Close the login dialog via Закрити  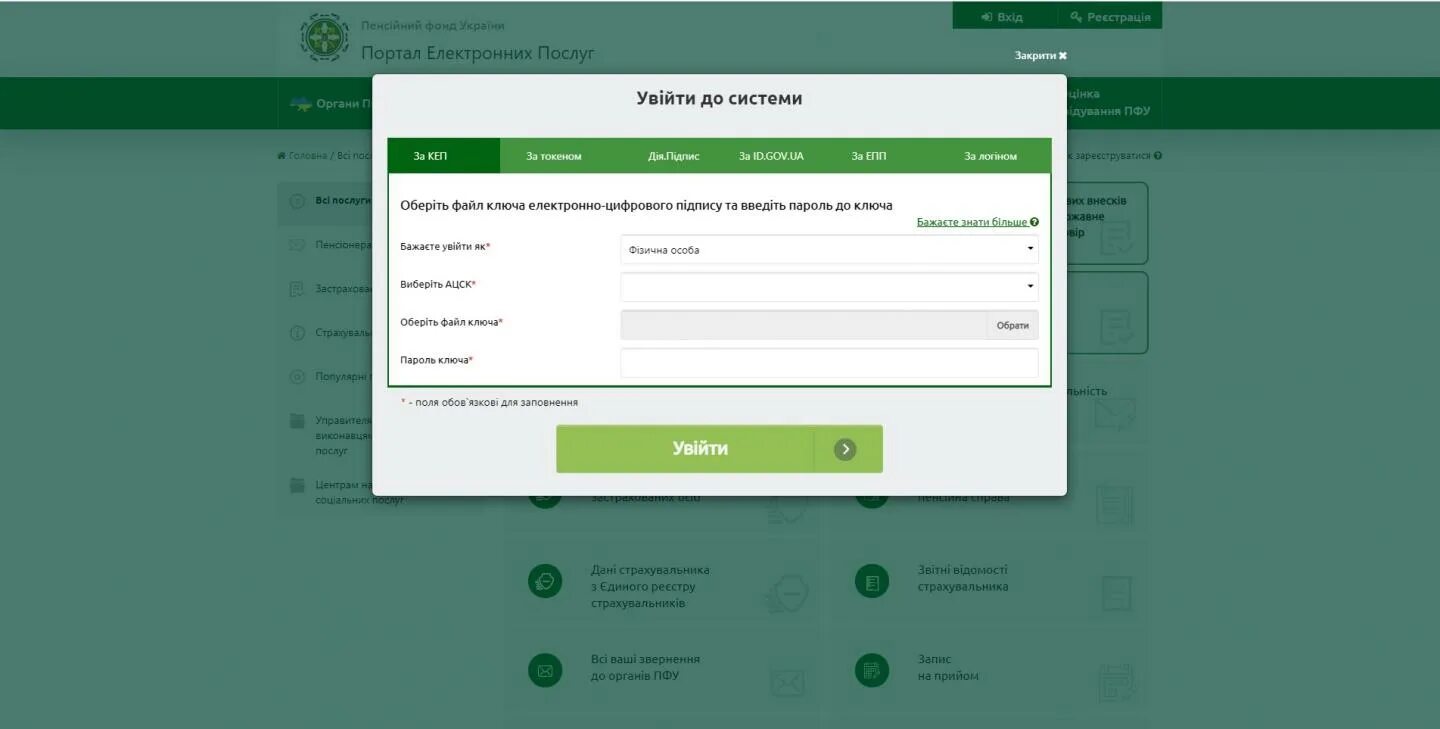point(1040,56)
